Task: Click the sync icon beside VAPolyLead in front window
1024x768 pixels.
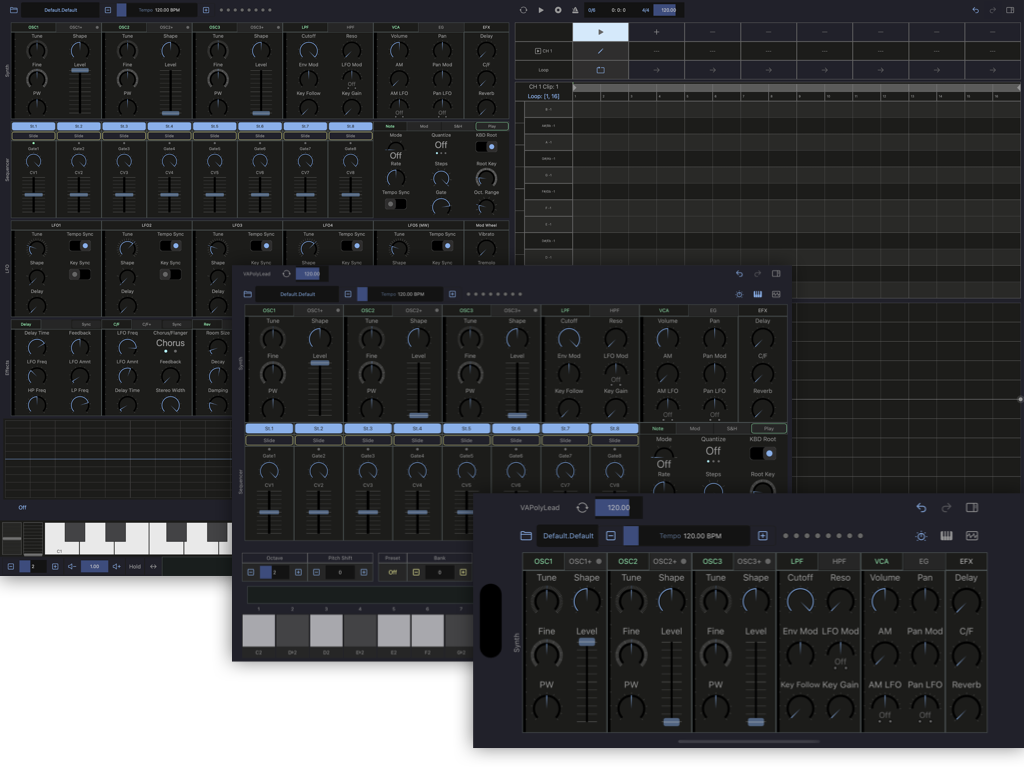Action: tap(582, 508)
